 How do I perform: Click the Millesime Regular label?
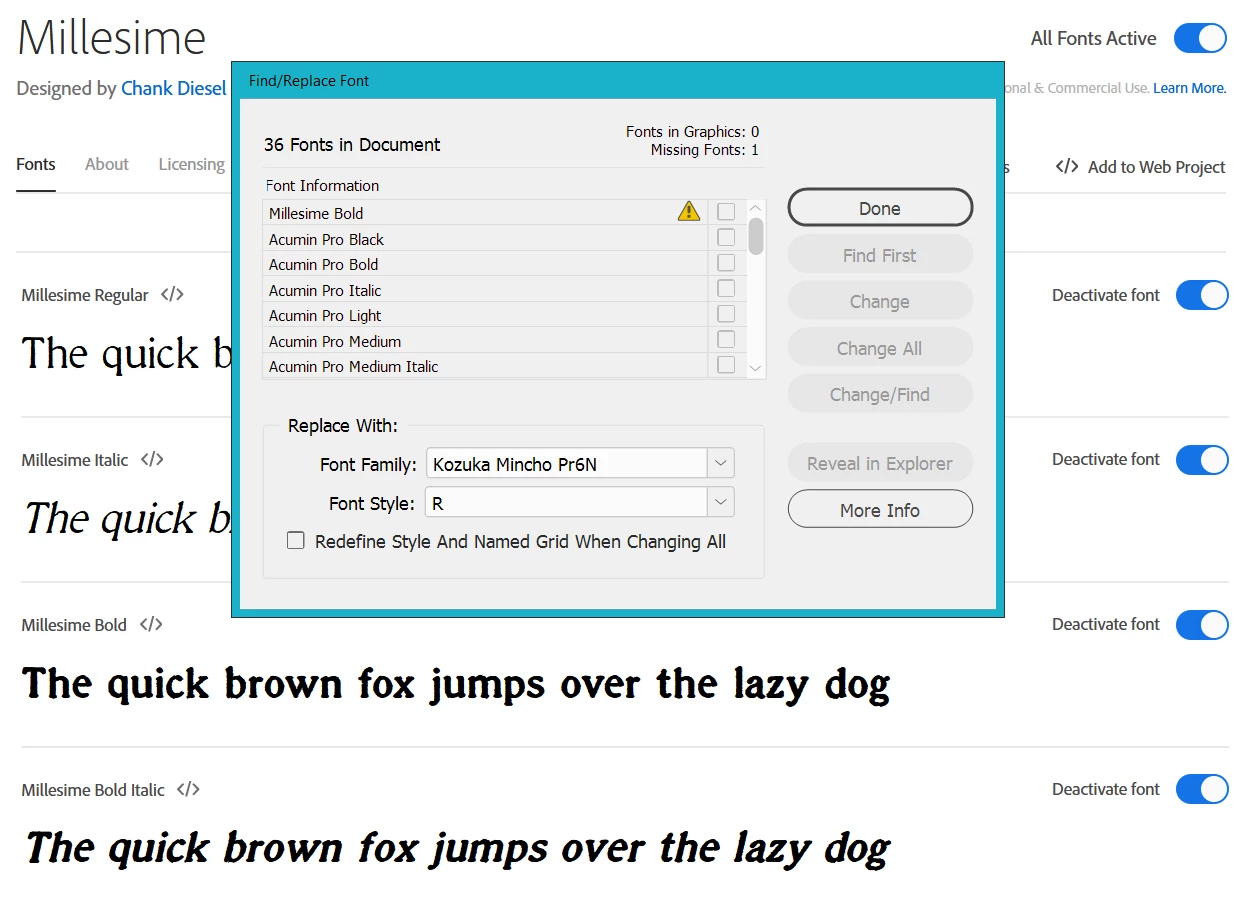pyautogui.click(x=85, y=295)
